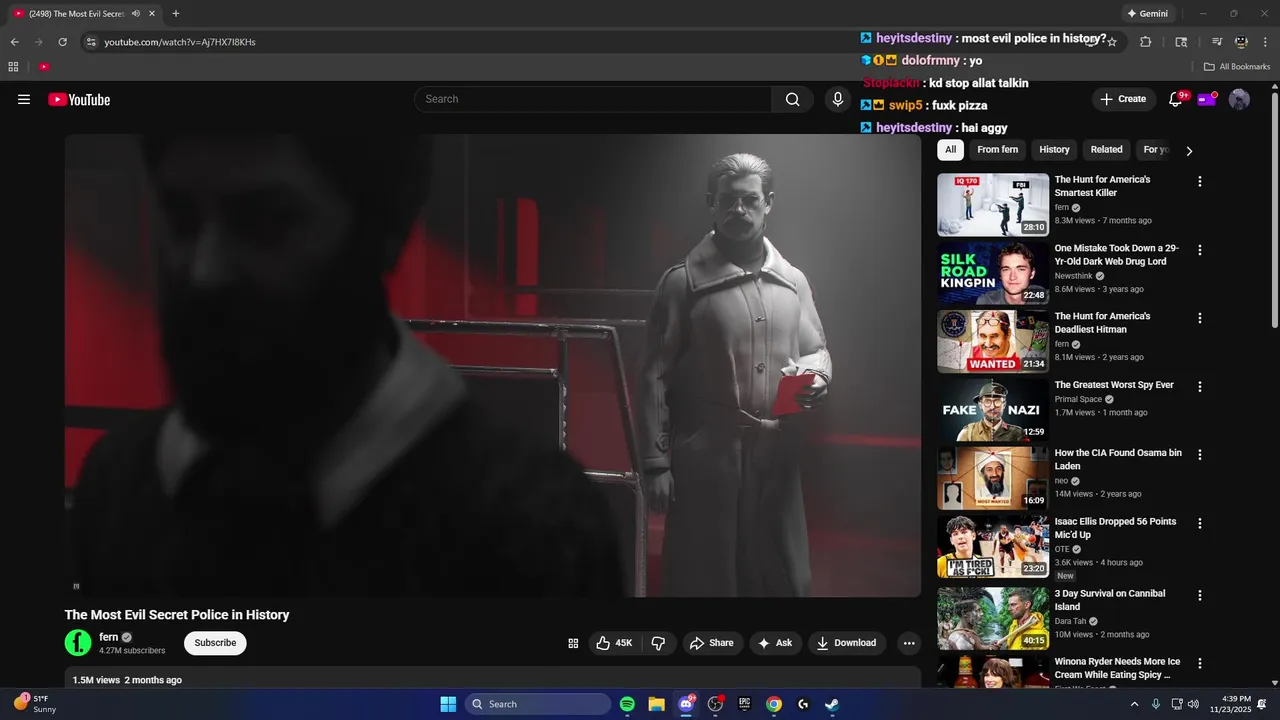The image size is (1280, 720).
Task: View site information icon in address bar
Action: pyautogui.click(x=91, y=42)
